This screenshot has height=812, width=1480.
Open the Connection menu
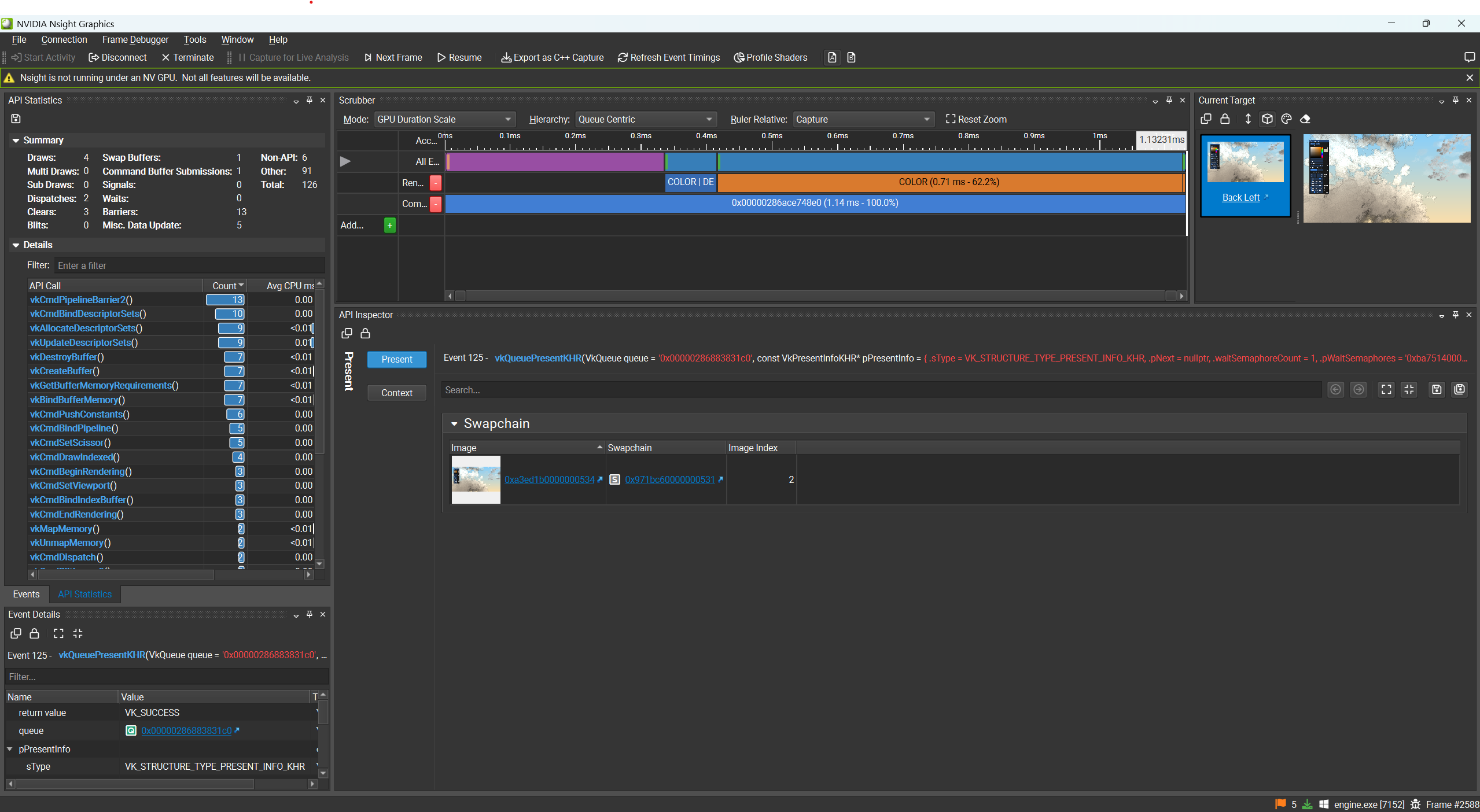[x=64, y=39]
